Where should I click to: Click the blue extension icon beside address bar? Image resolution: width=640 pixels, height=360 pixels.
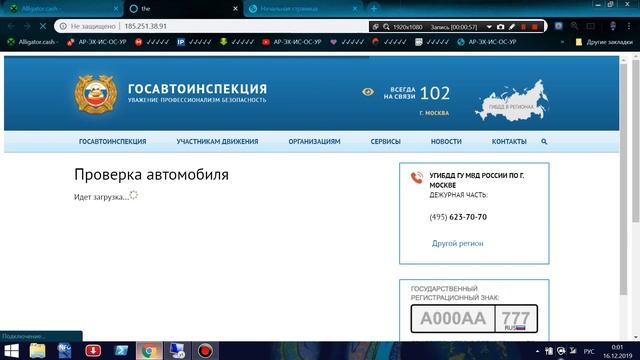point(558,26)
